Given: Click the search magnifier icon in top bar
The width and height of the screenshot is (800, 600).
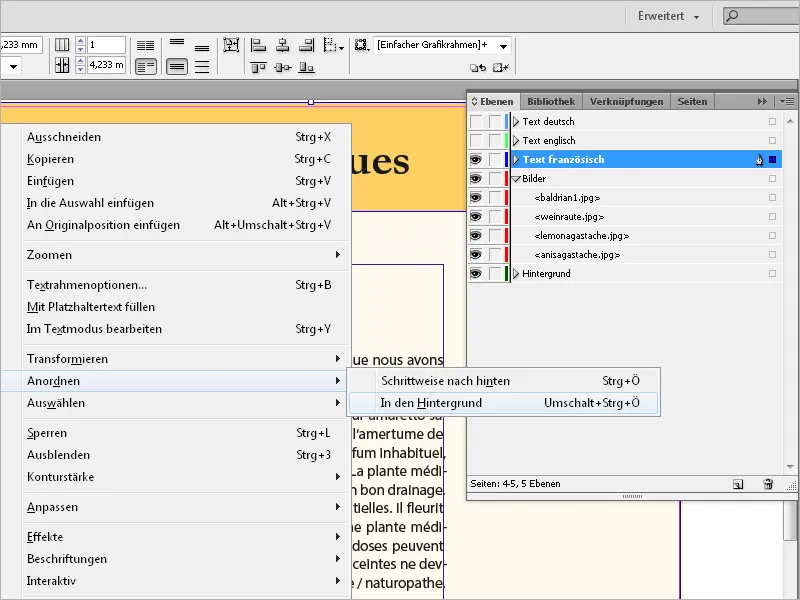Looking at the screenshot, I should point(732,16).
